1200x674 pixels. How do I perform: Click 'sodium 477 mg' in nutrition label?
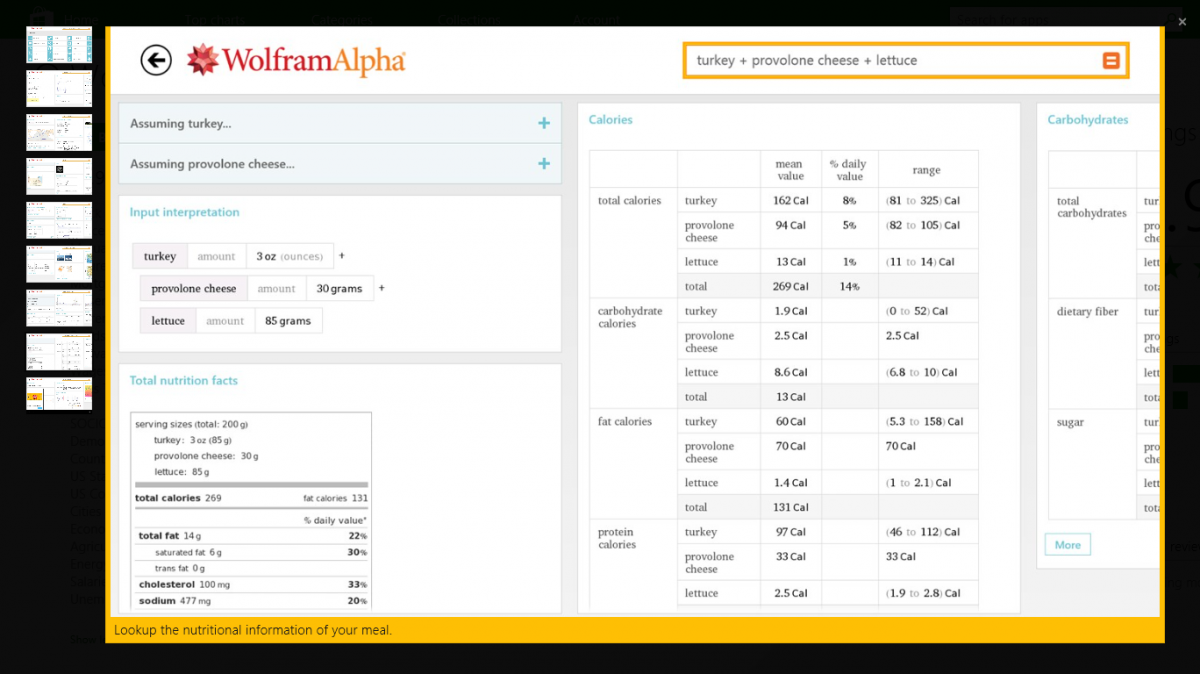(175, 601)
